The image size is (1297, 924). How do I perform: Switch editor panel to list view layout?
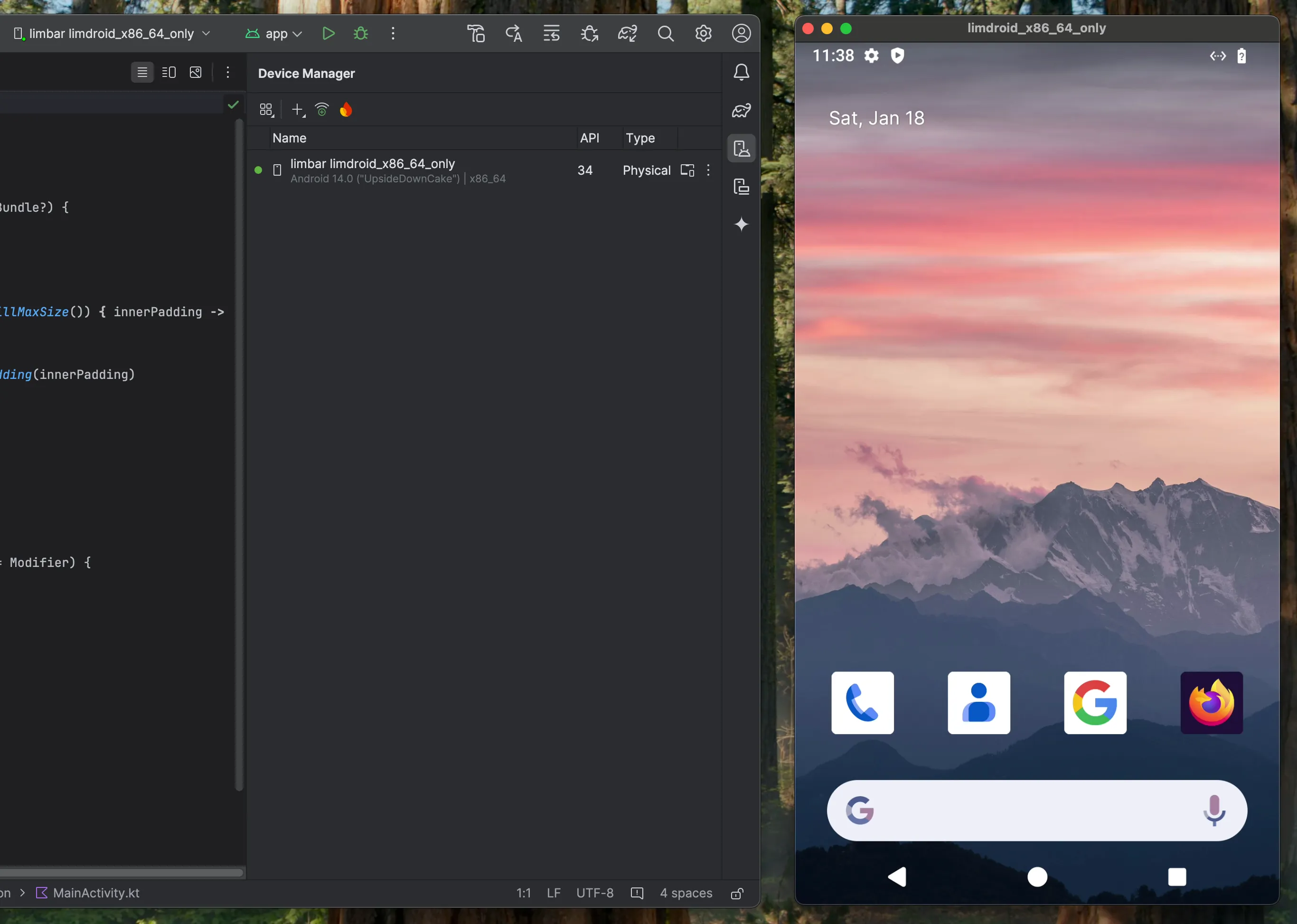[x=141, y=72]
